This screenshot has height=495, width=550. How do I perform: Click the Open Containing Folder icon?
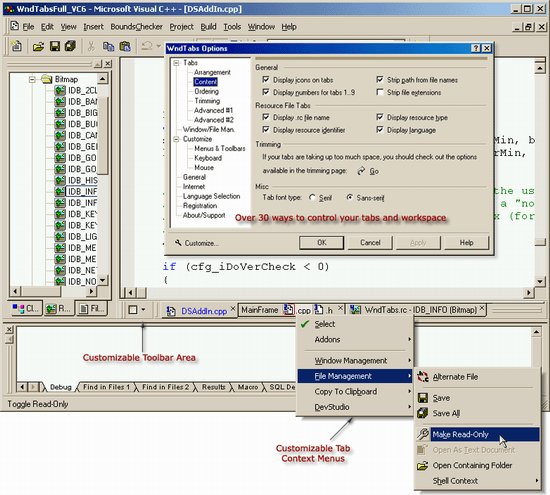(423, 466)
